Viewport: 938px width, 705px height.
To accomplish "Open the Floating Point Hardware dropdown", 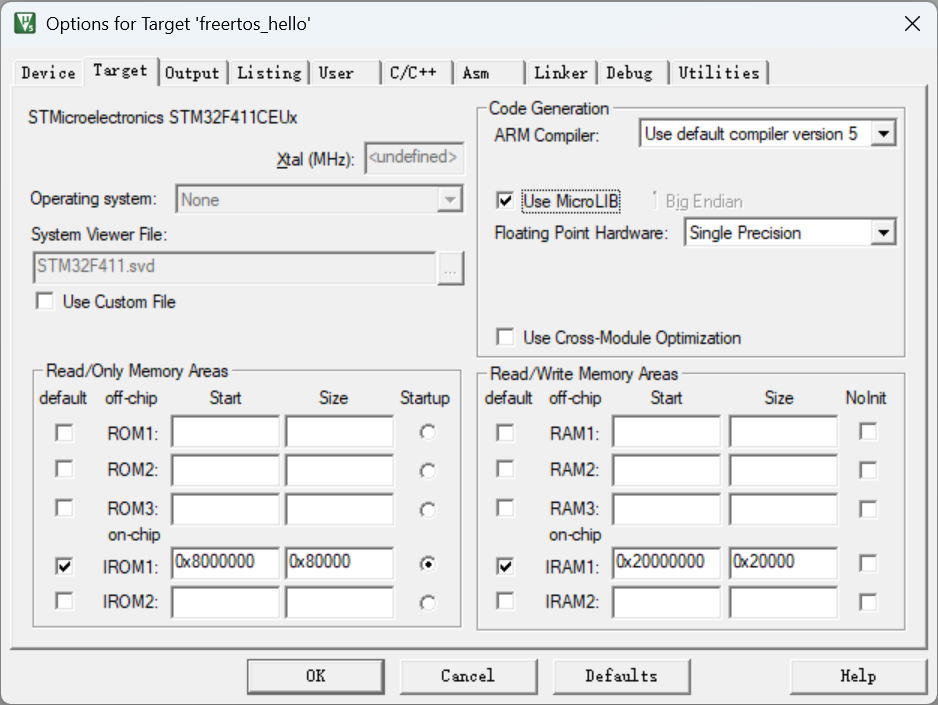I will coord(884,233).
